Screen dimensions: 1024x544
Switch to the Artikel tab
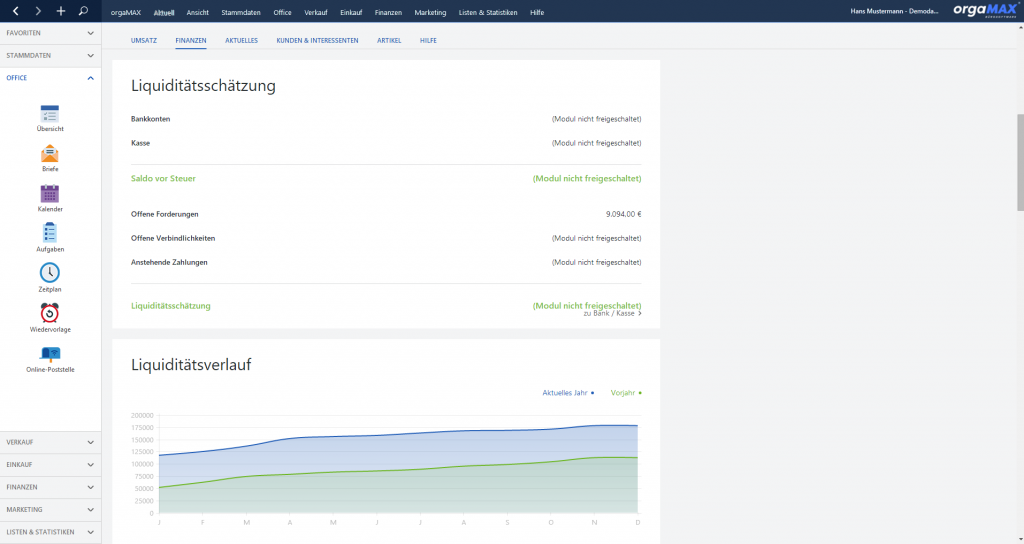(x=389, y=40)
